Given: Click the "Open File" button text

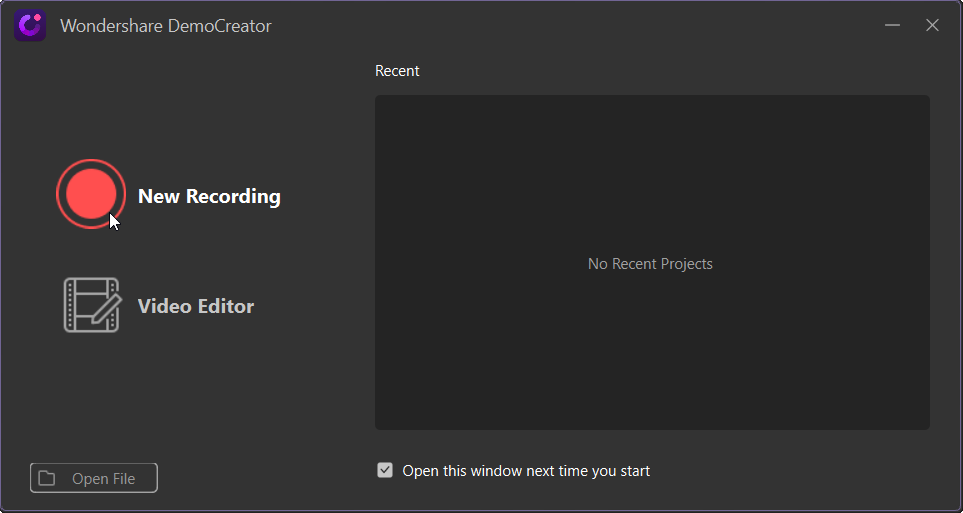Looking at the screenshot, I should tap(103, 479).
